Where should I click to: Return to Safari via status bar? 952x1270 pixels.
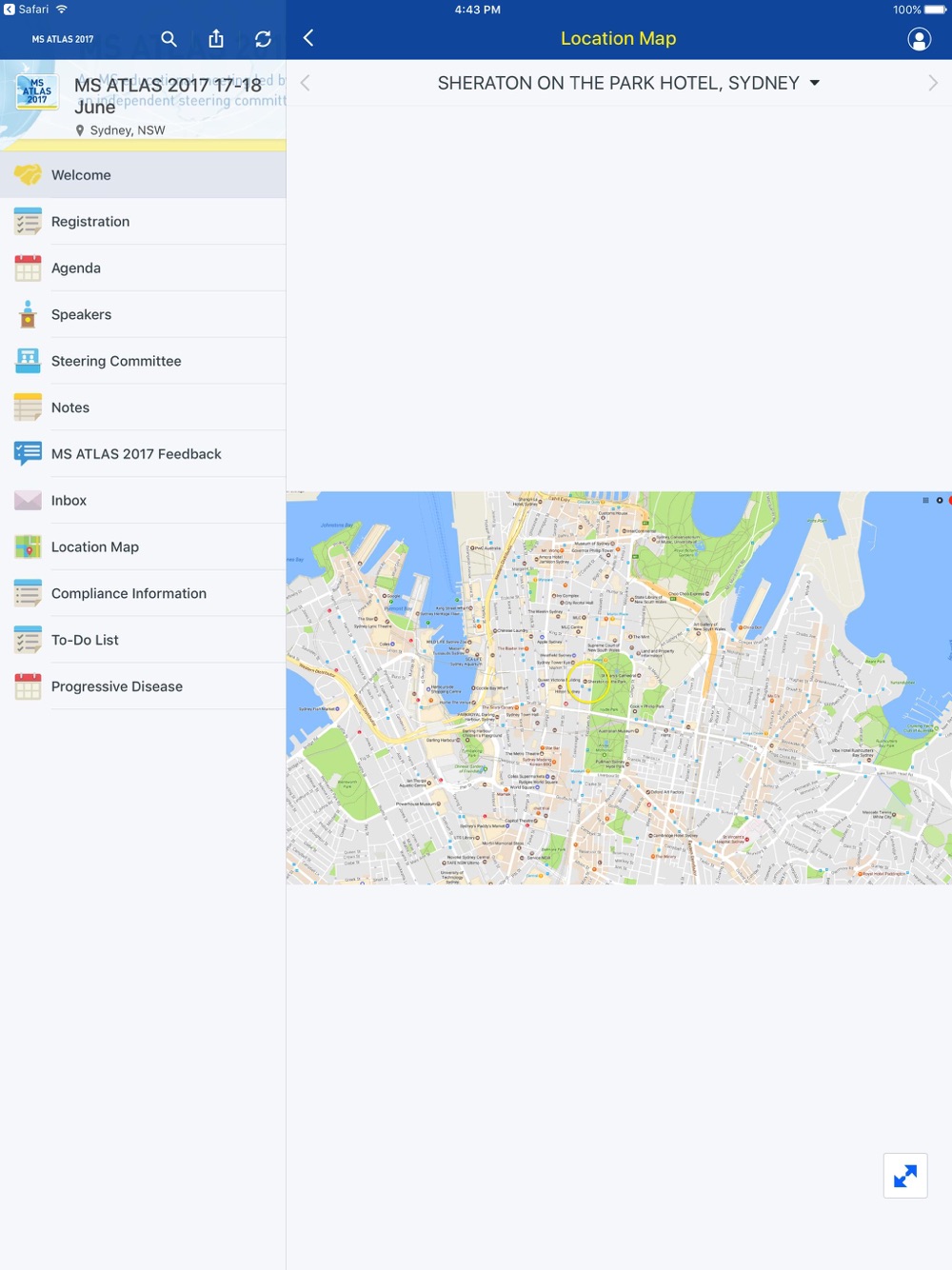pos(27,10)
